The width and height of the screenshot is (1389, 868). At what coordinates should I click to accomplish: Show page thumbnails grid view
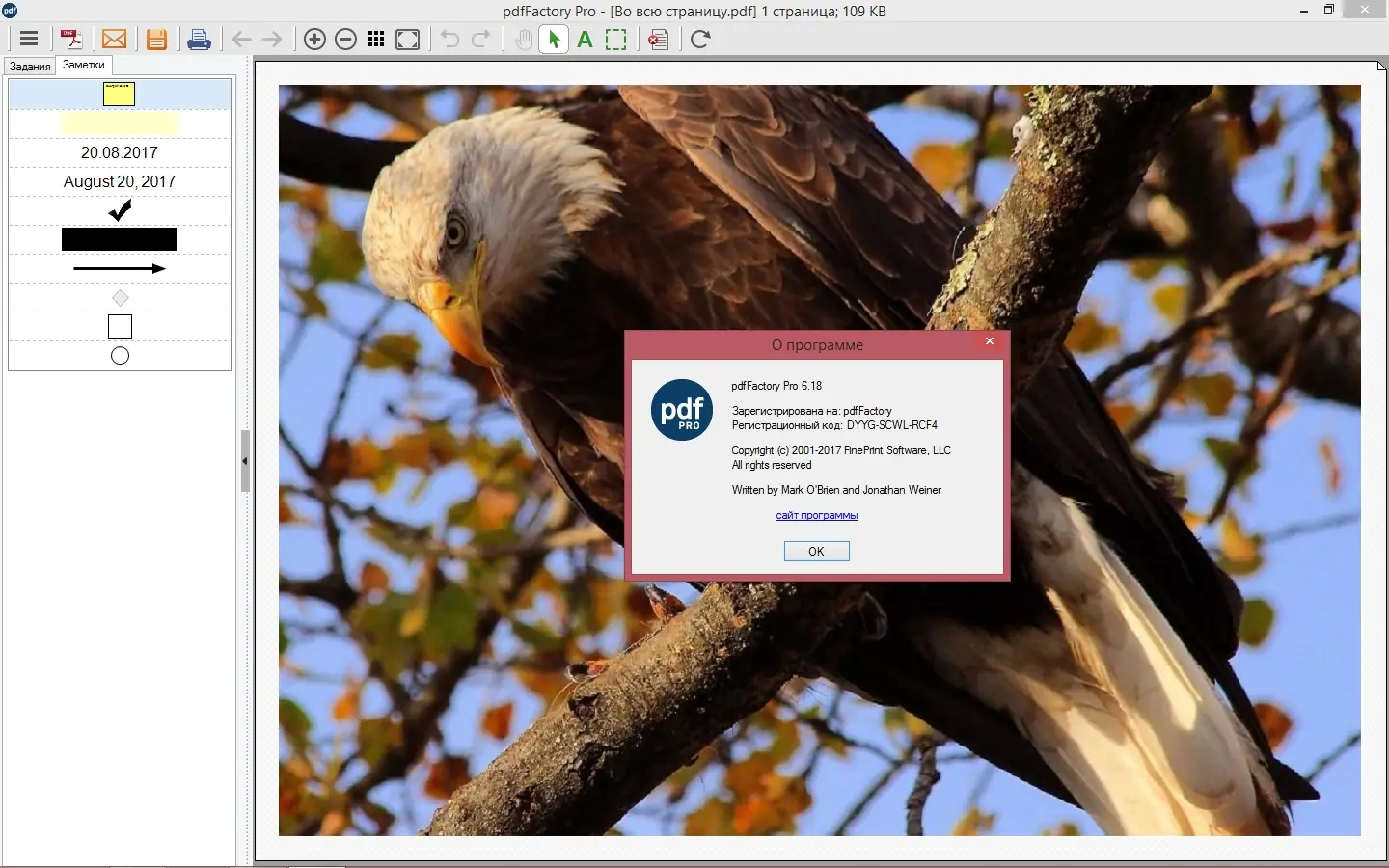coord(376,40)
